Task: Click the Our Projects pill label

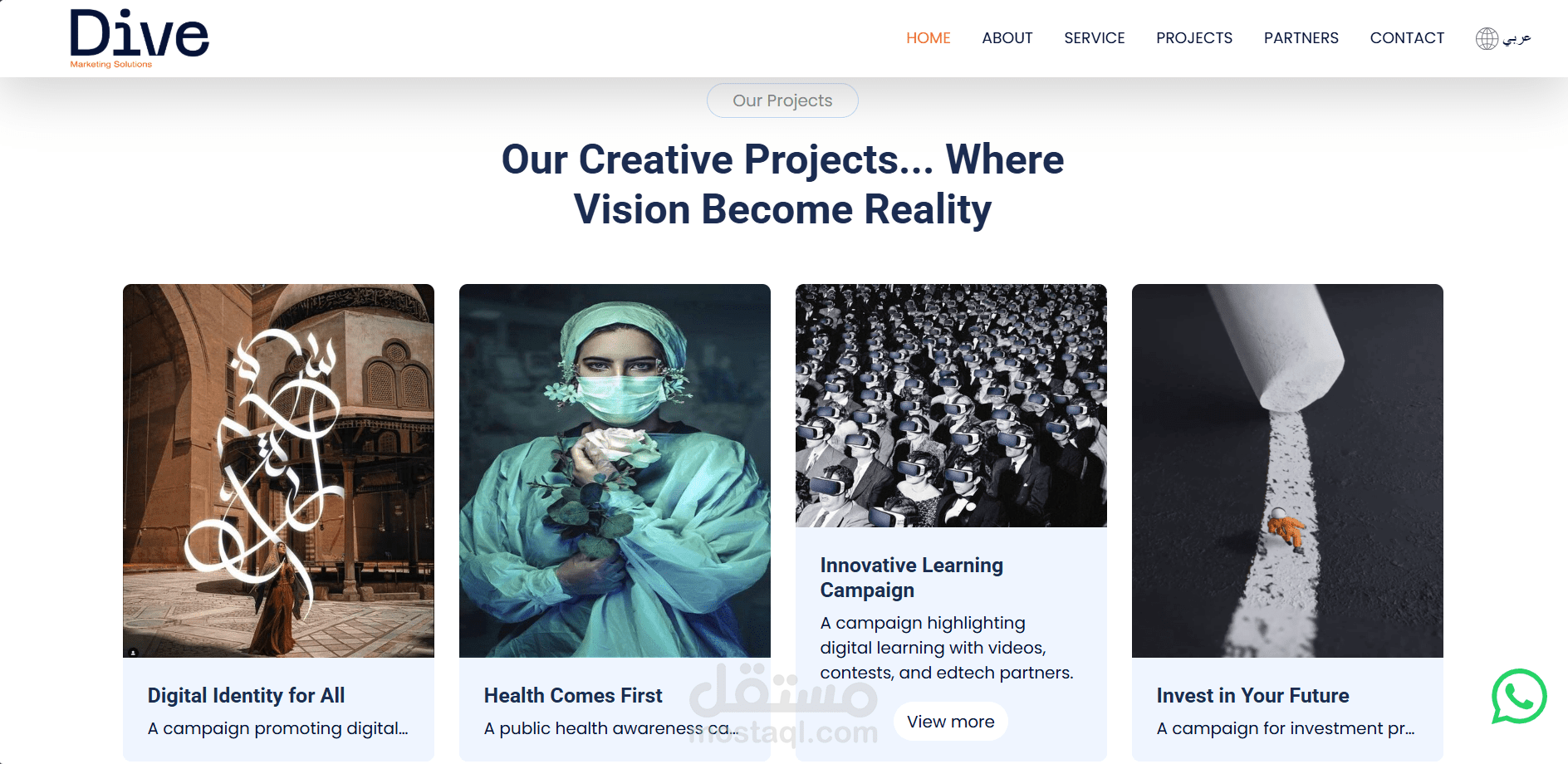Action: tap(782, 100)
